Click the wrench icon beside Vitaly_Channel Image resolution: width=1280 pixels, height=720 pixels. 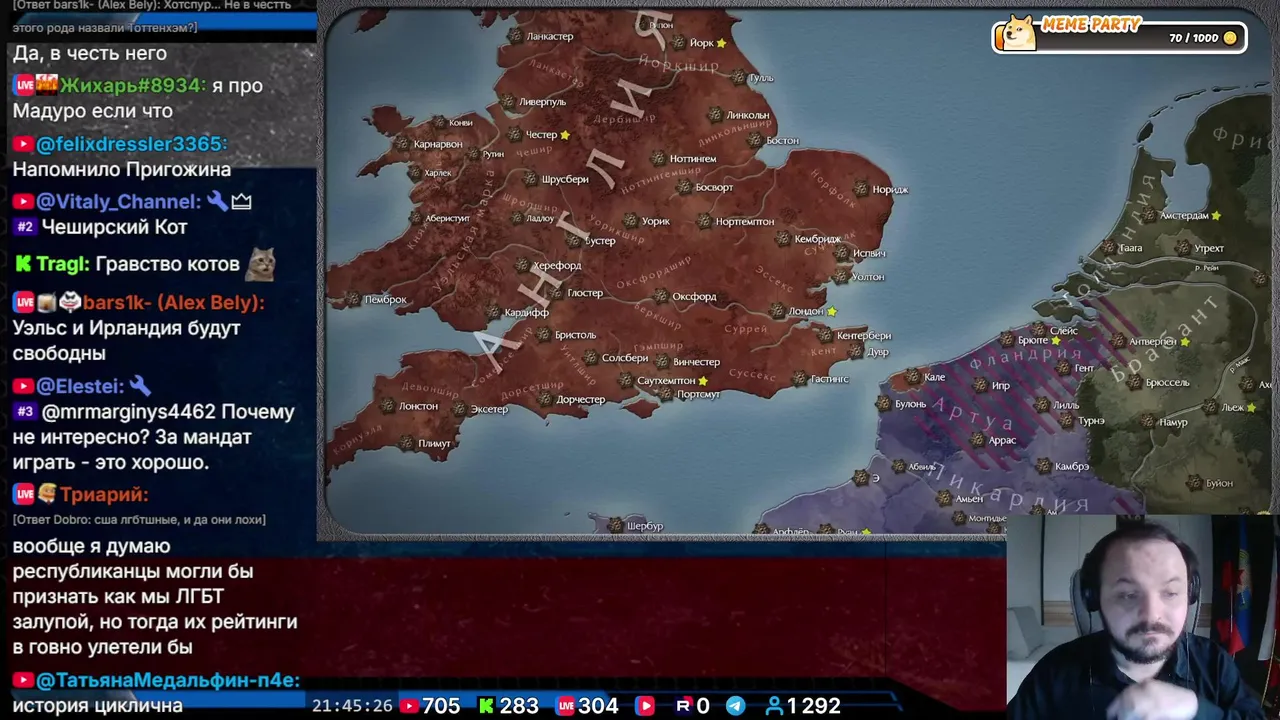click(217, 201)
